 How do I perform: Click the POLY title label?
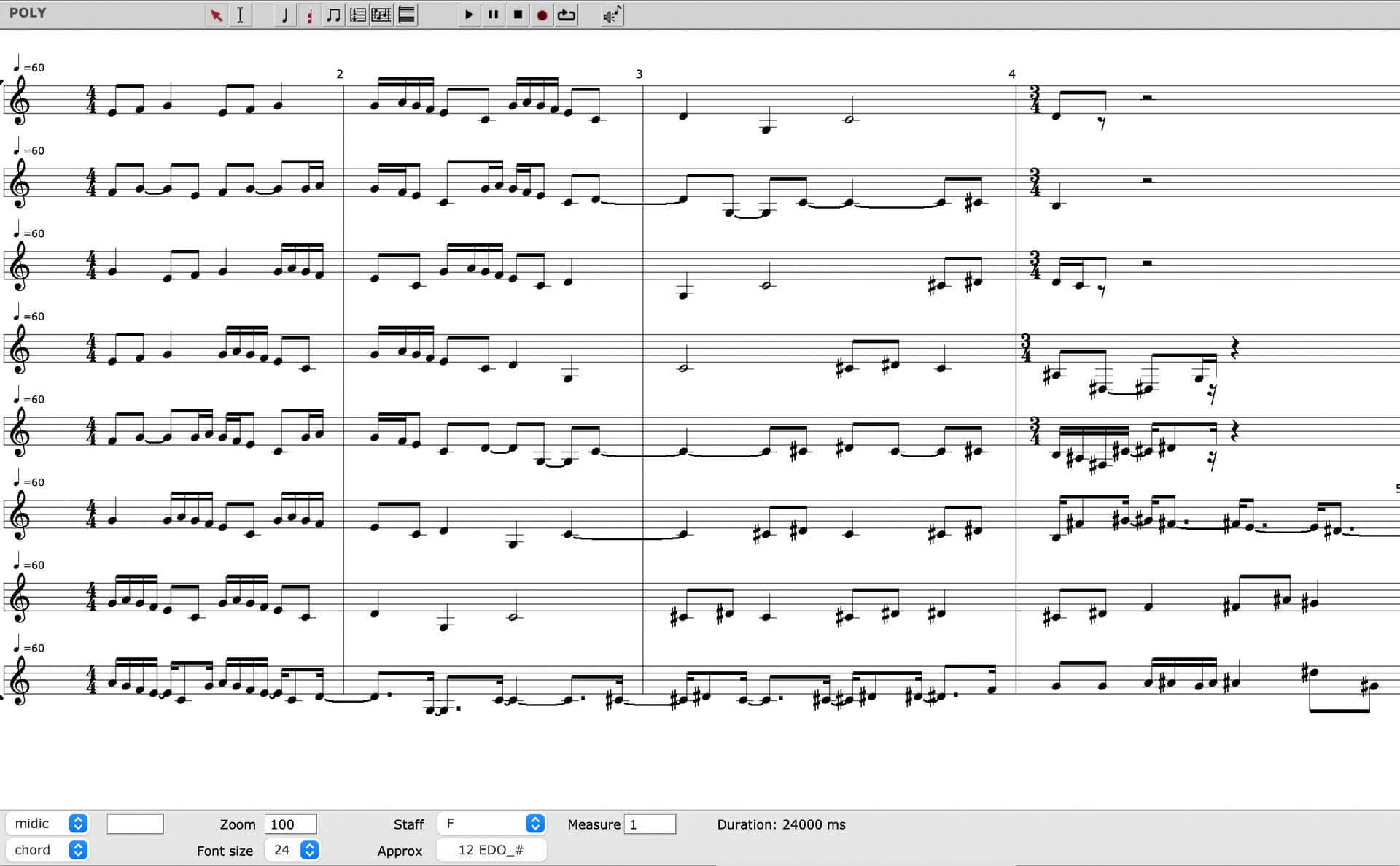[28, 12]
